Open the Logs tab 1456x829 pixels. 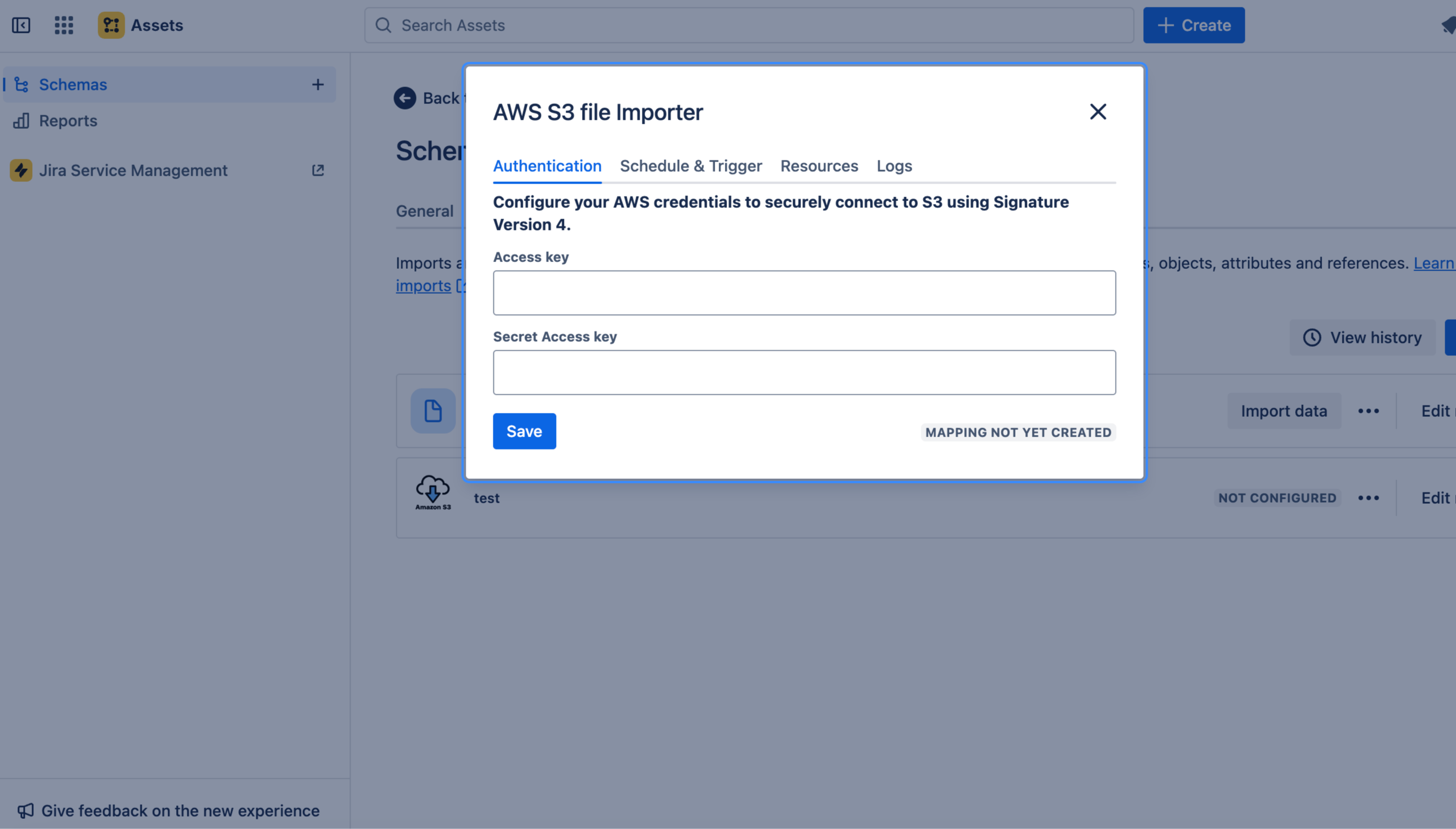pyautogui.click(x=894, y=165)
